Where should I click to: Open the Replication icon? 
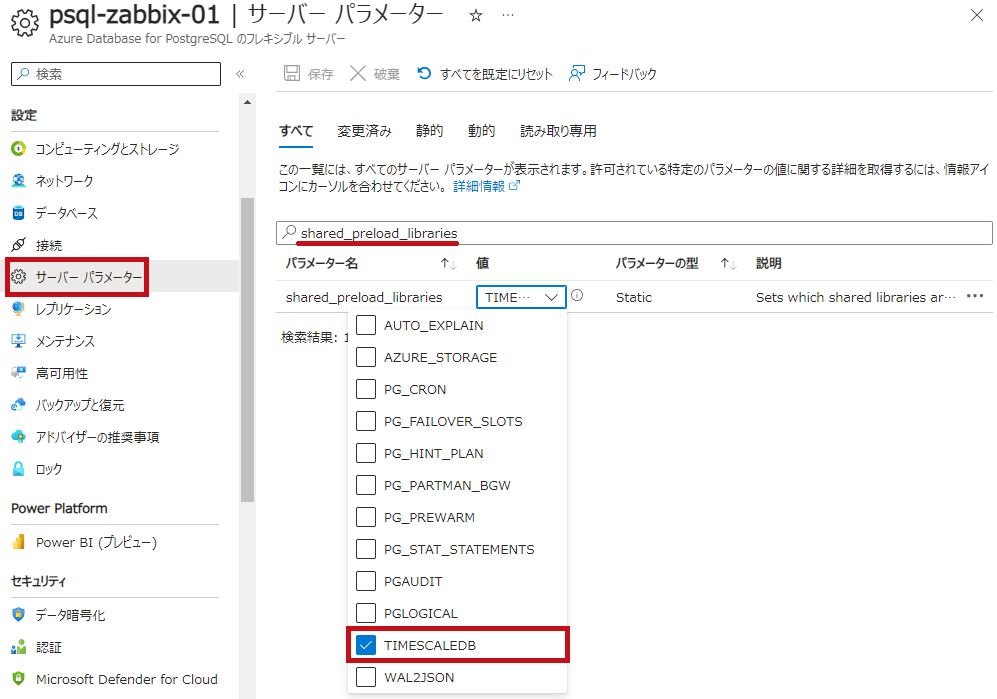(18, 309)
